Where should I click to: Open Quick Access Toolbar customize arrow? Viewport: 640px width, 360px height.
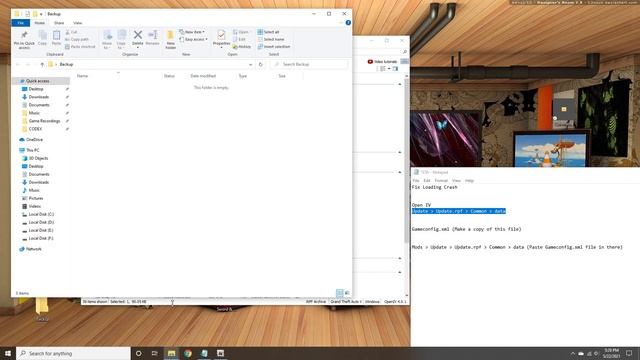(41, 14)
